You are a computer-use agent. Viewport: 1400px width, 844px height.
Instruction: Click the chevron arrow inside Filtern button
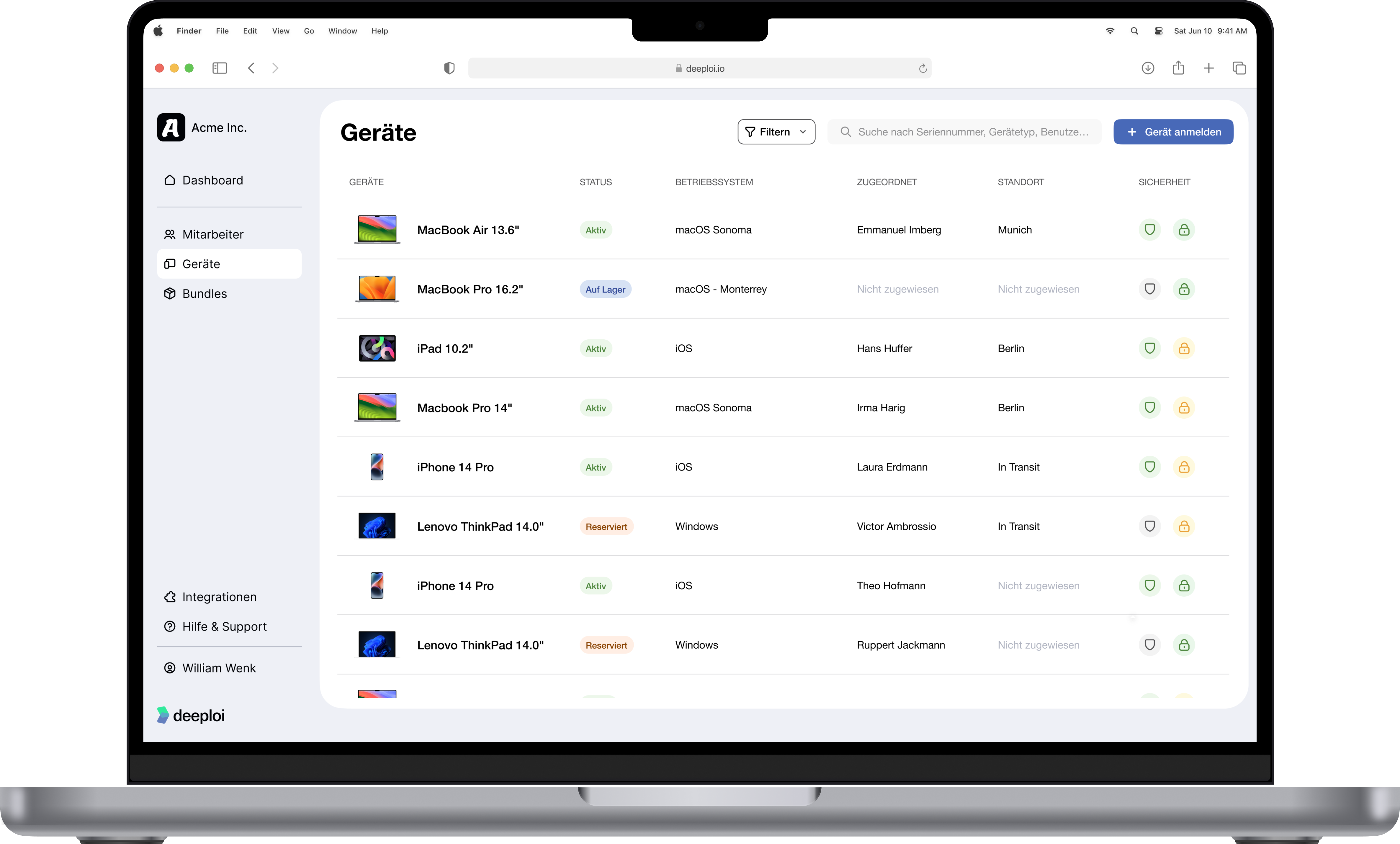[802, 132]
